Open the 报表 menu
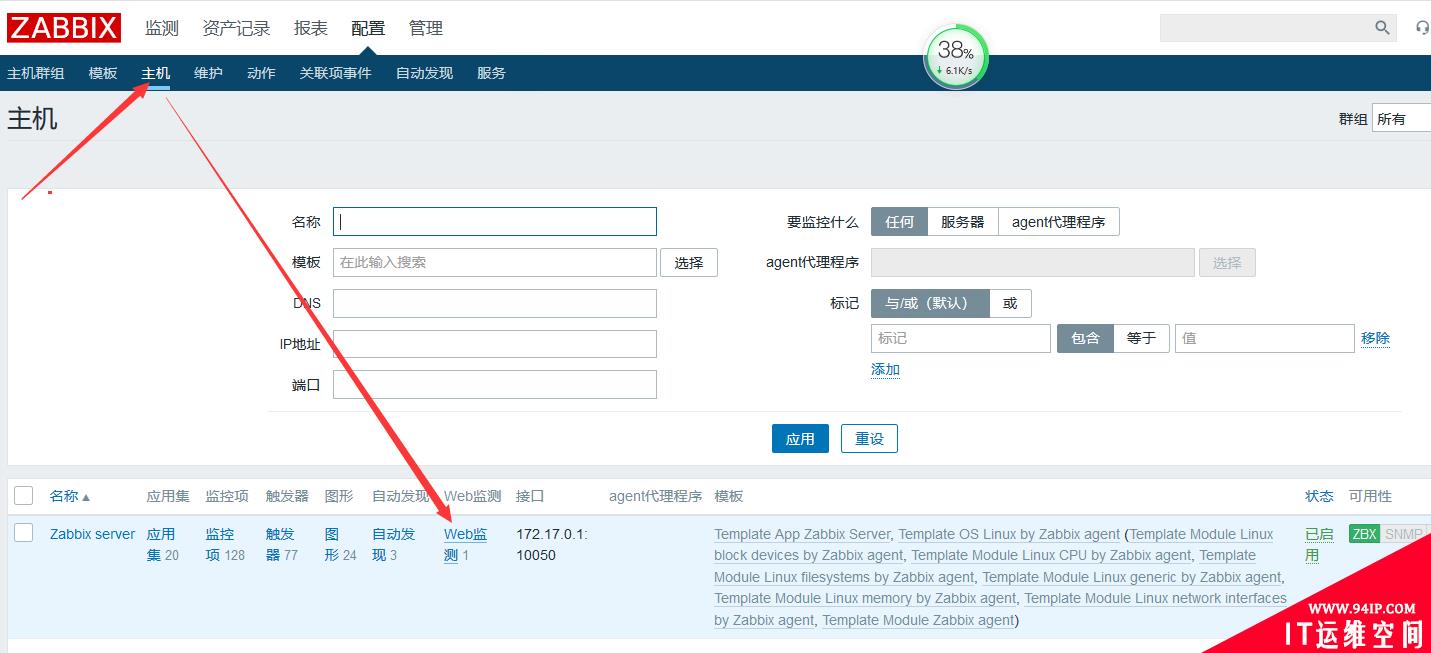Image resolution: width=1431 pixels, height=653 pixels. pyautogui.click(x=311, y=28)
